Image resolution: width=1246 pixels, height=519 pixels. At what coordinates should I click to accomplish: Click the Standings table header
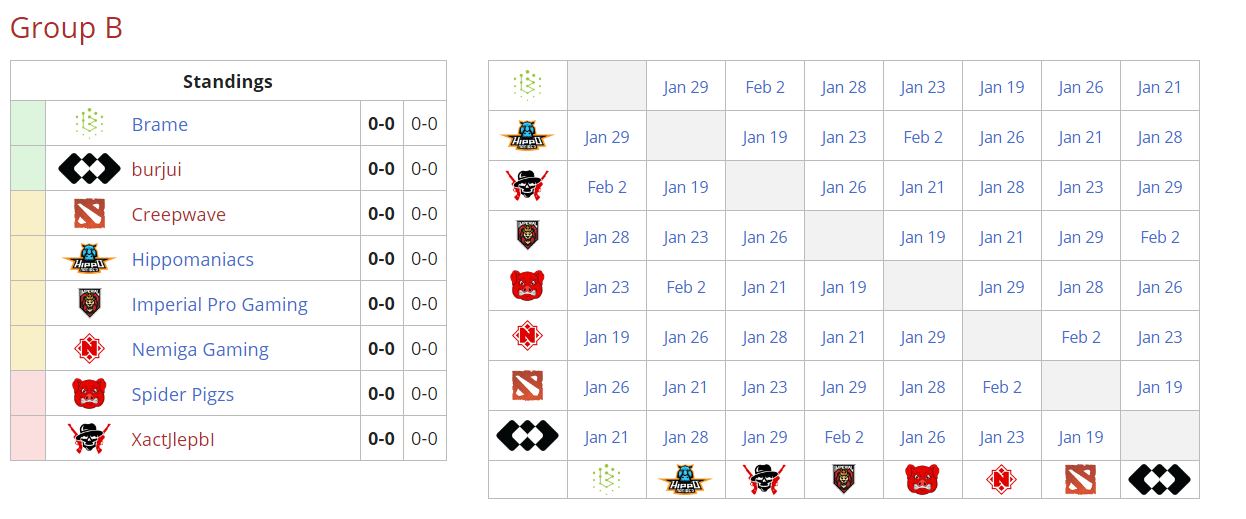click(x=228, y=82)
